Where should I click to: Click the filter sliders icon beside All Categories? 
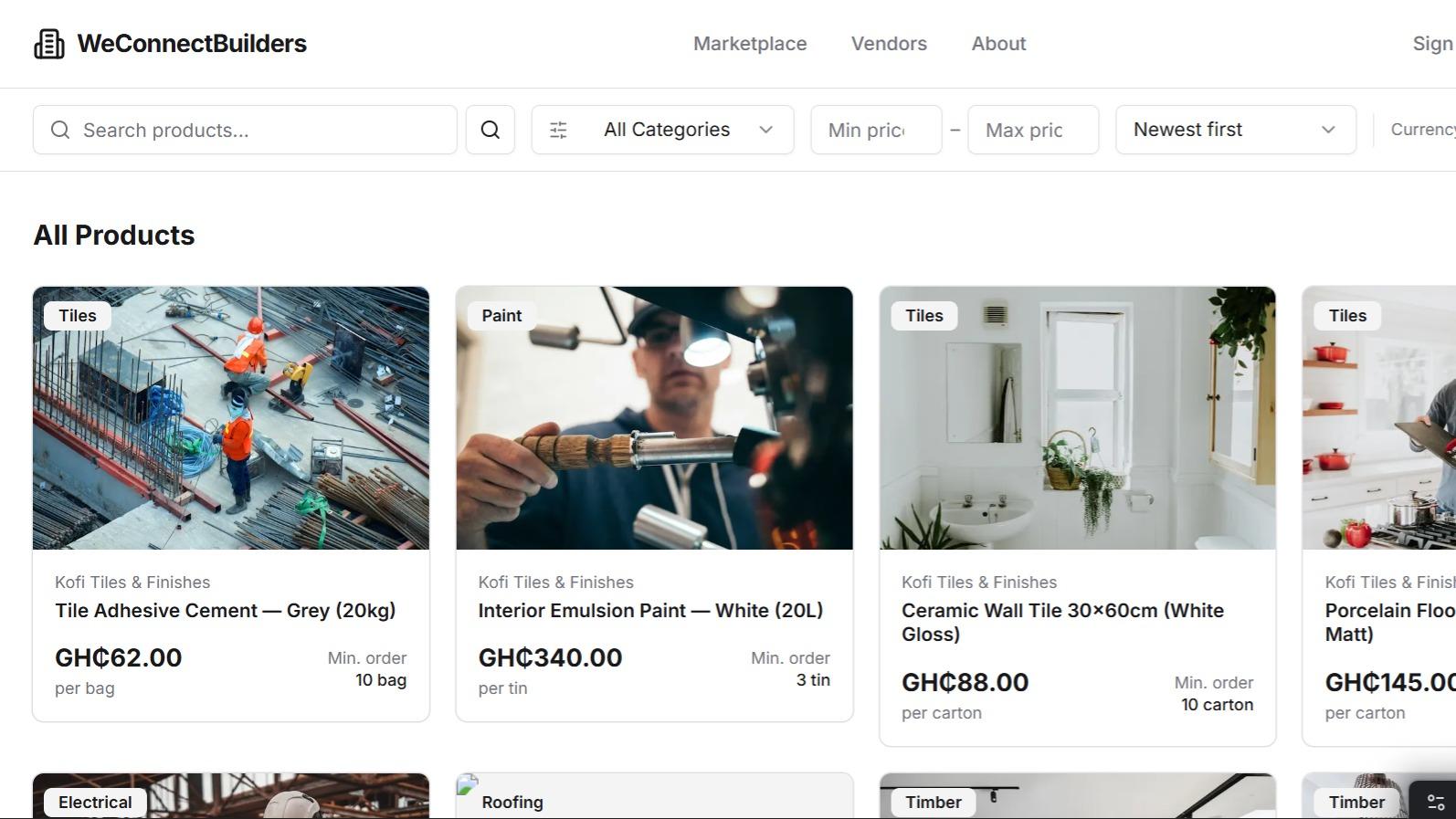point(558,131)
